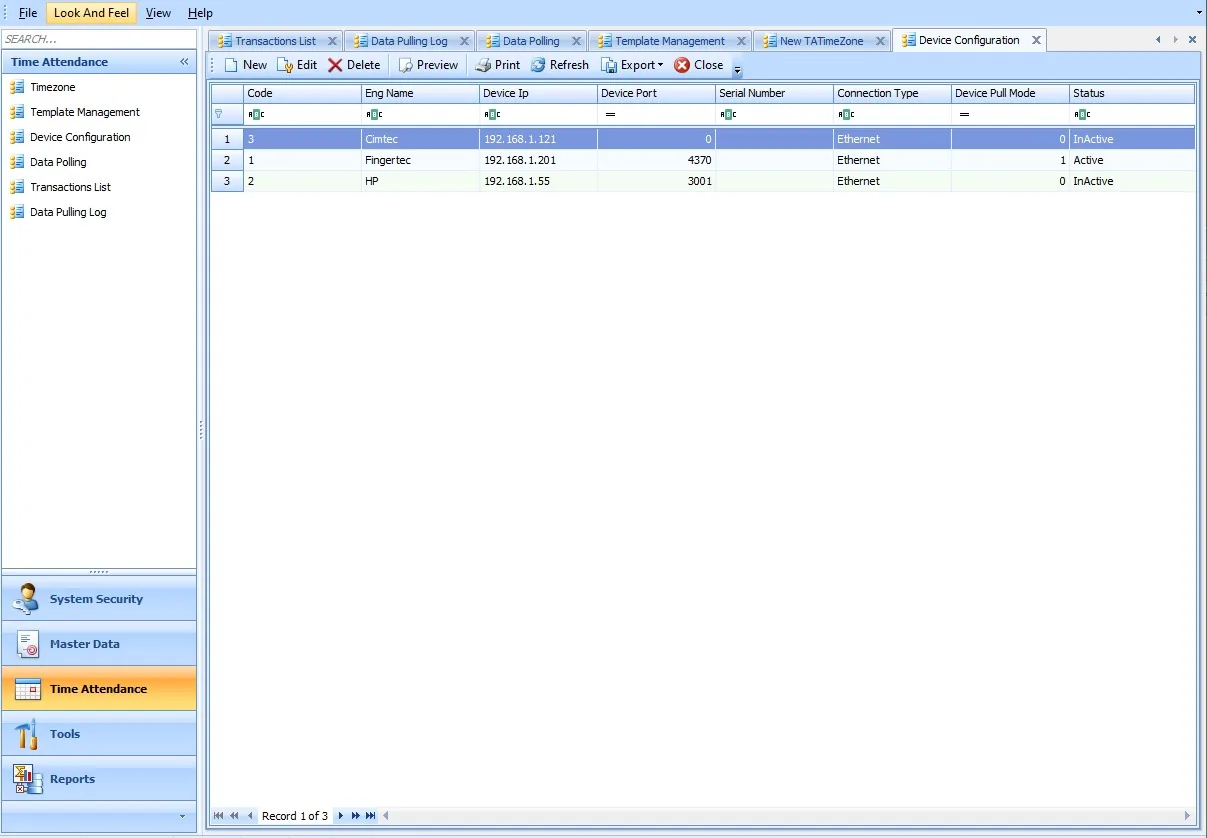Go to last record navigator button
1207x838 pixels.
[371, 816]
